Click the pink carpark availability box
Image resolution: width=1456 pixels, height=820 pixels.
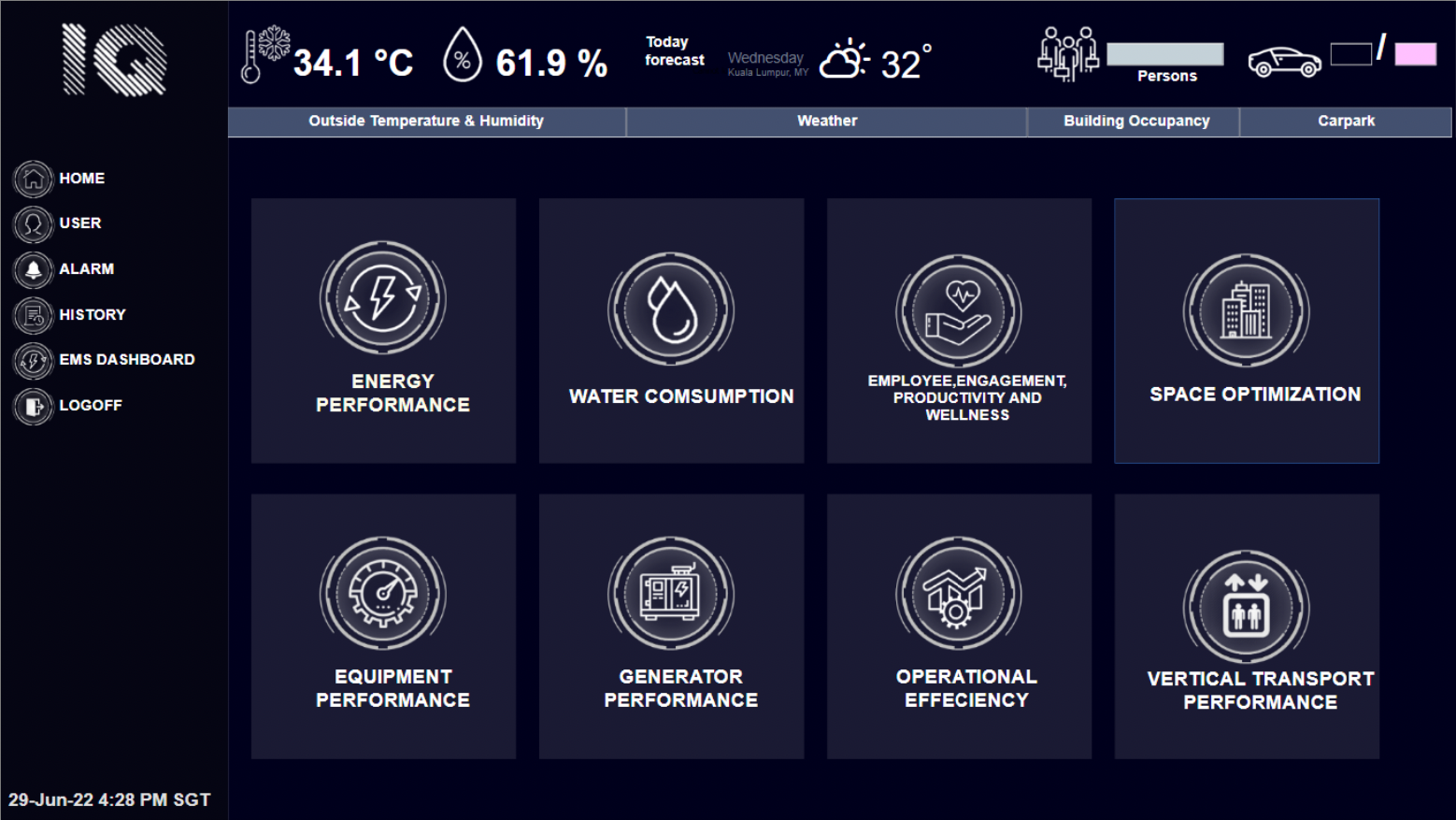1414,53
